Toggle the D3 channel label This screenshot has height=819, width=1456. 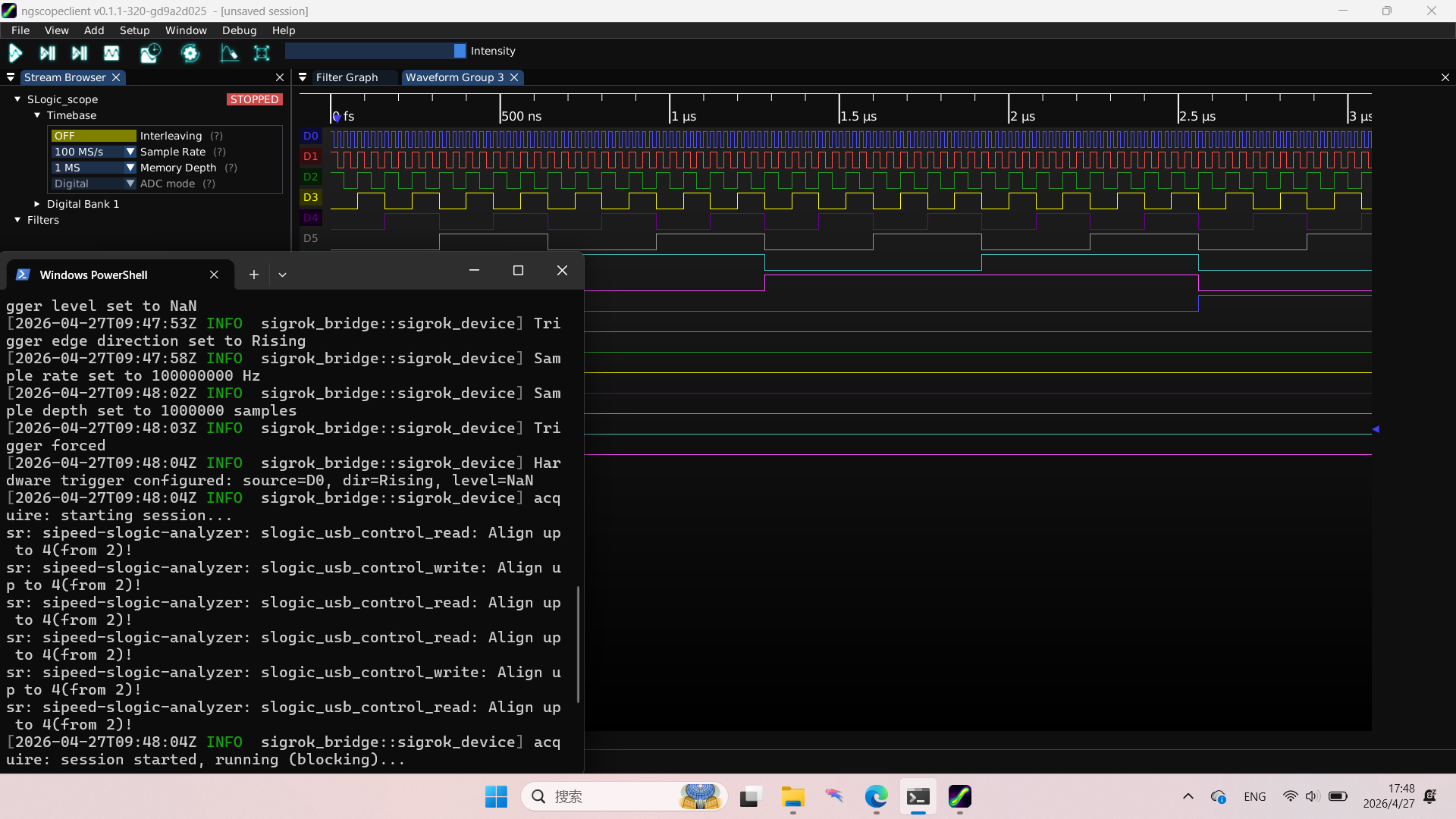click(x=310, y=197)
